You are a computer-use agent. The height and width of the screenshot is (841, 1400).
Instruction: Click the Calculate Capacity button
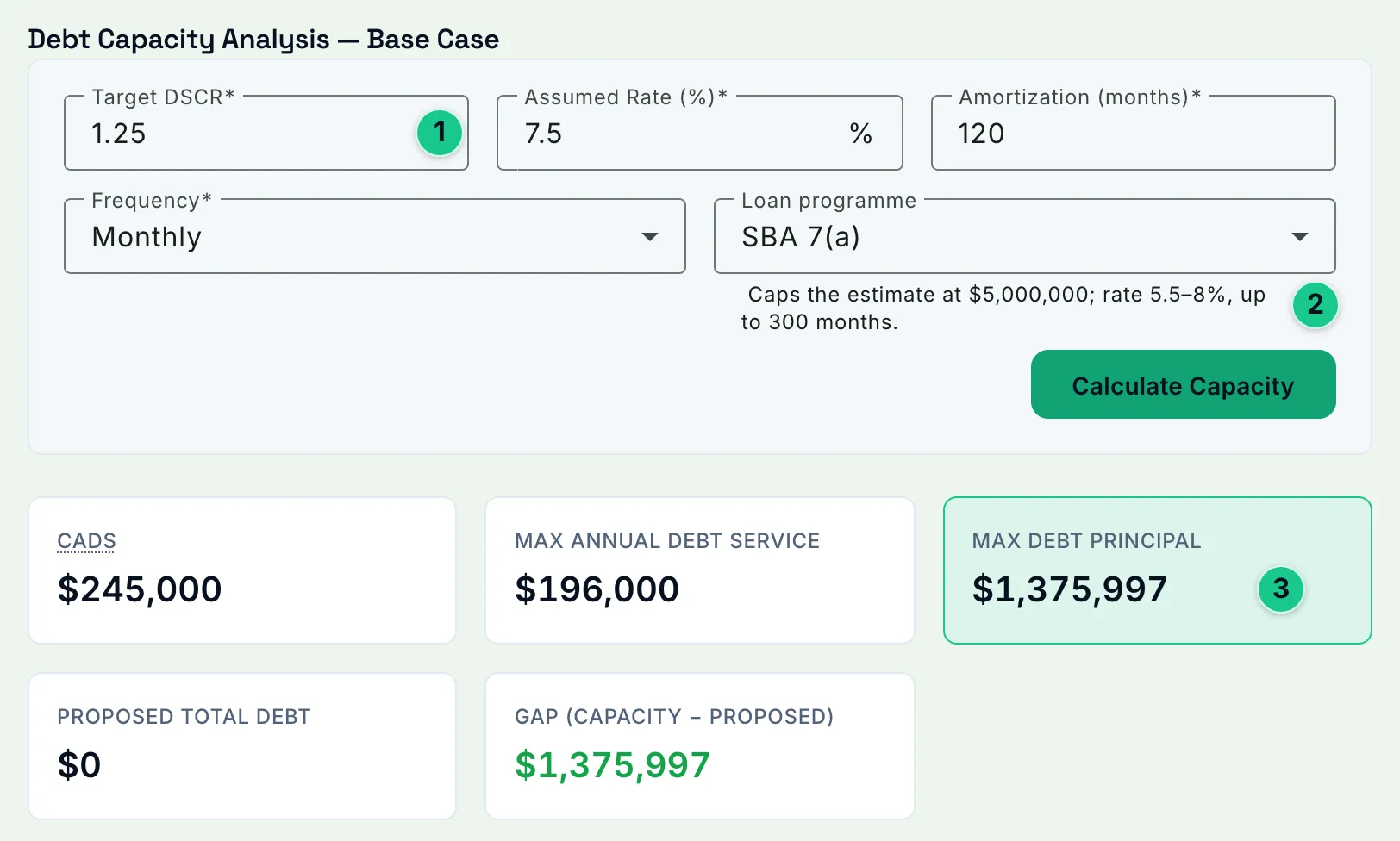tap(1183, 384)
